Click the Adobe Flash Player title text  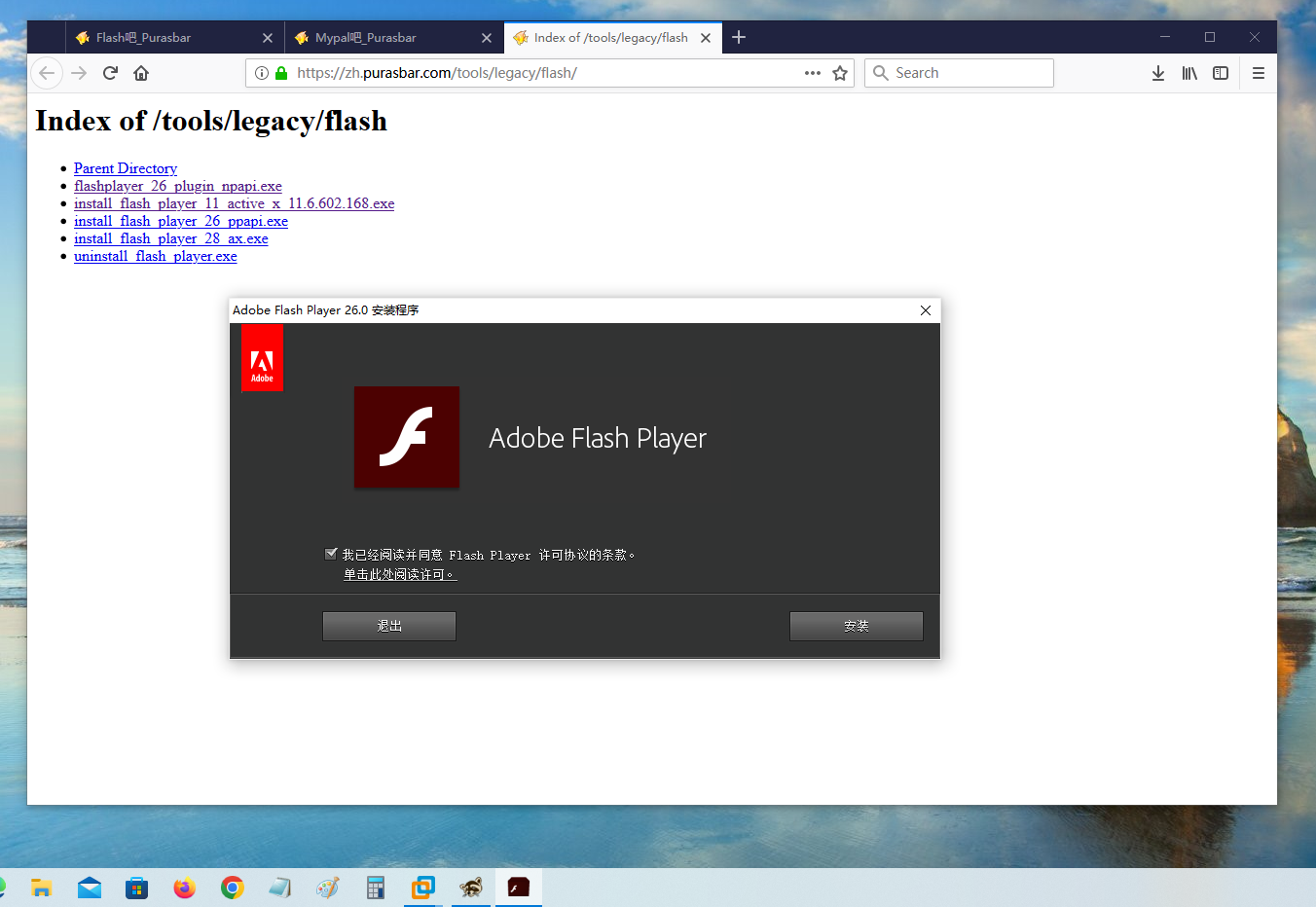(598, 438)
